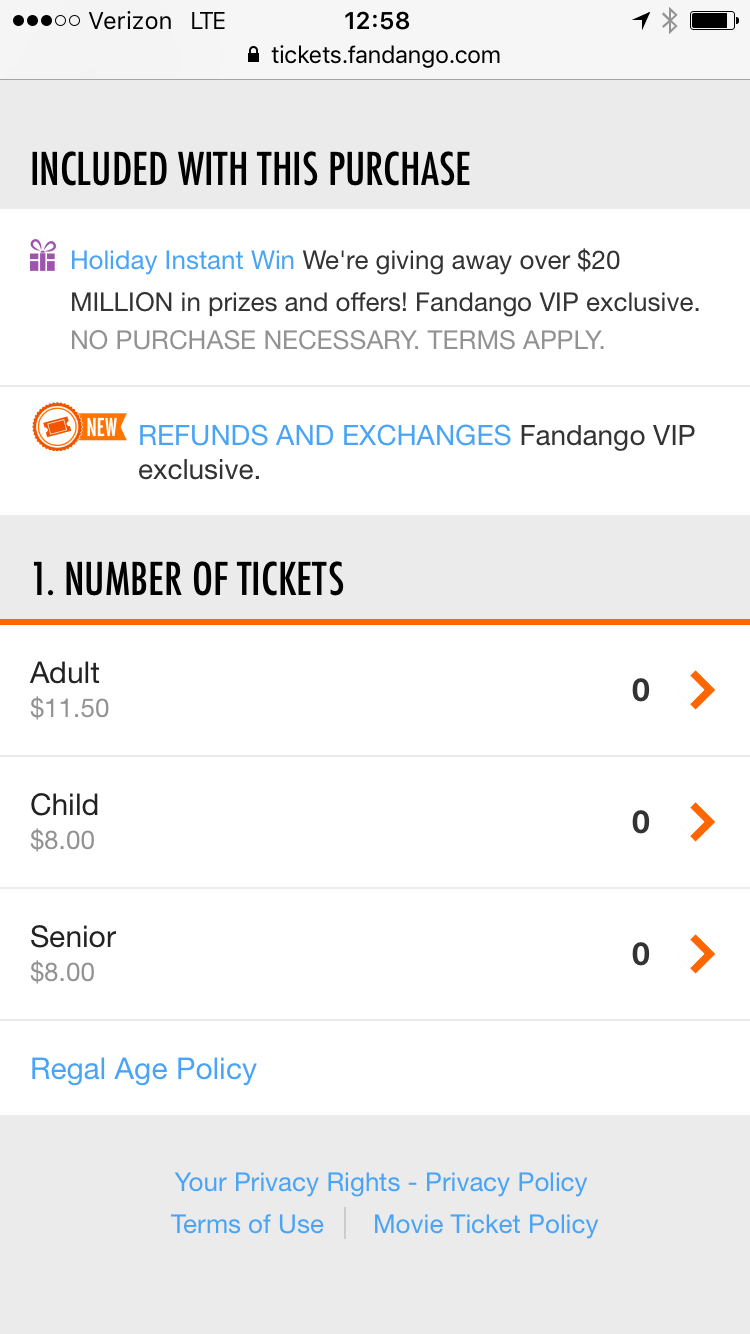Image resolution: width=750 pixels, height=1334 pixels.
Task: Tap the location arrow status icon
Action: coord(641,20)
